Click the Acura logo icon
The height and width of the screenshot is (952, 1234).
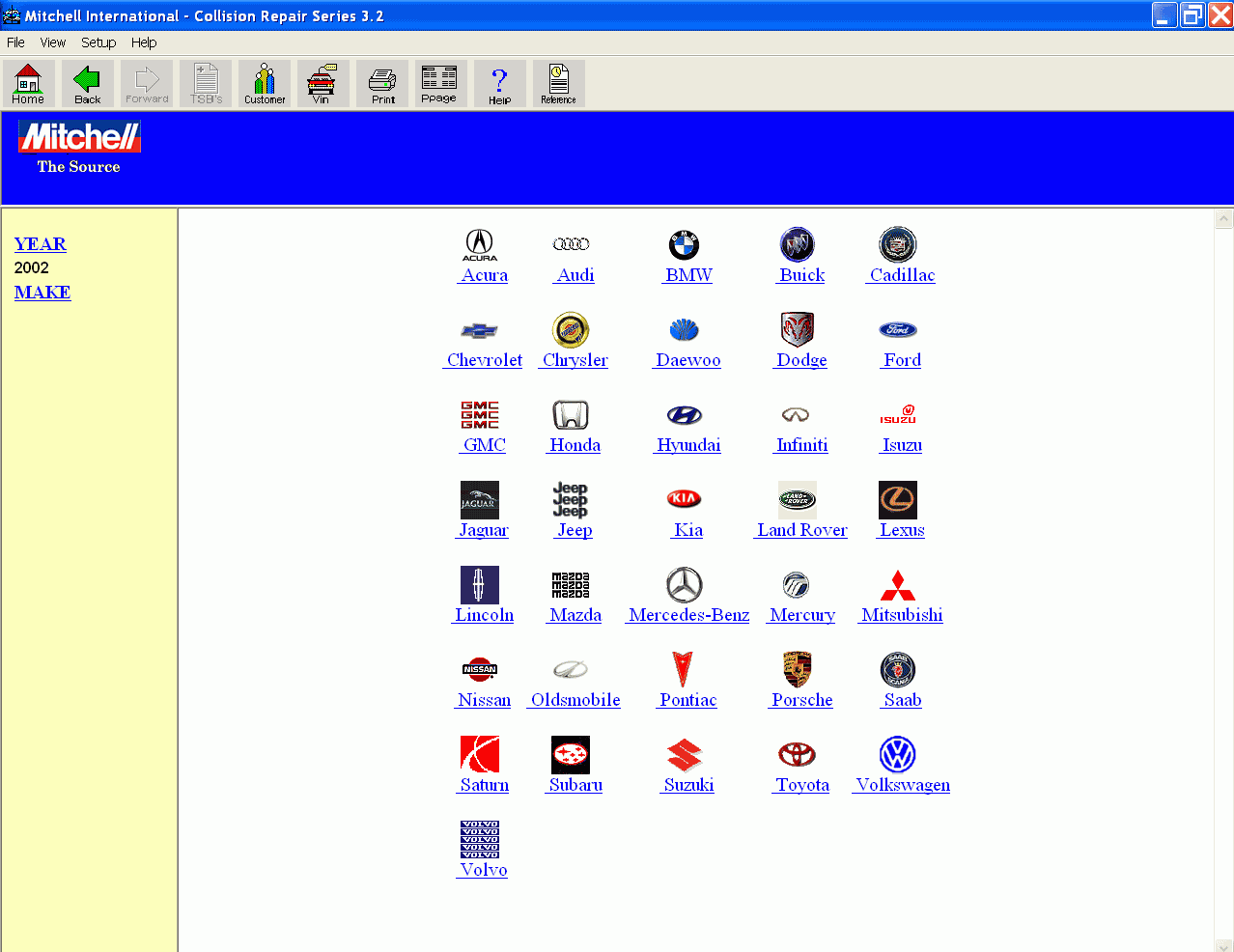[480, 245]
